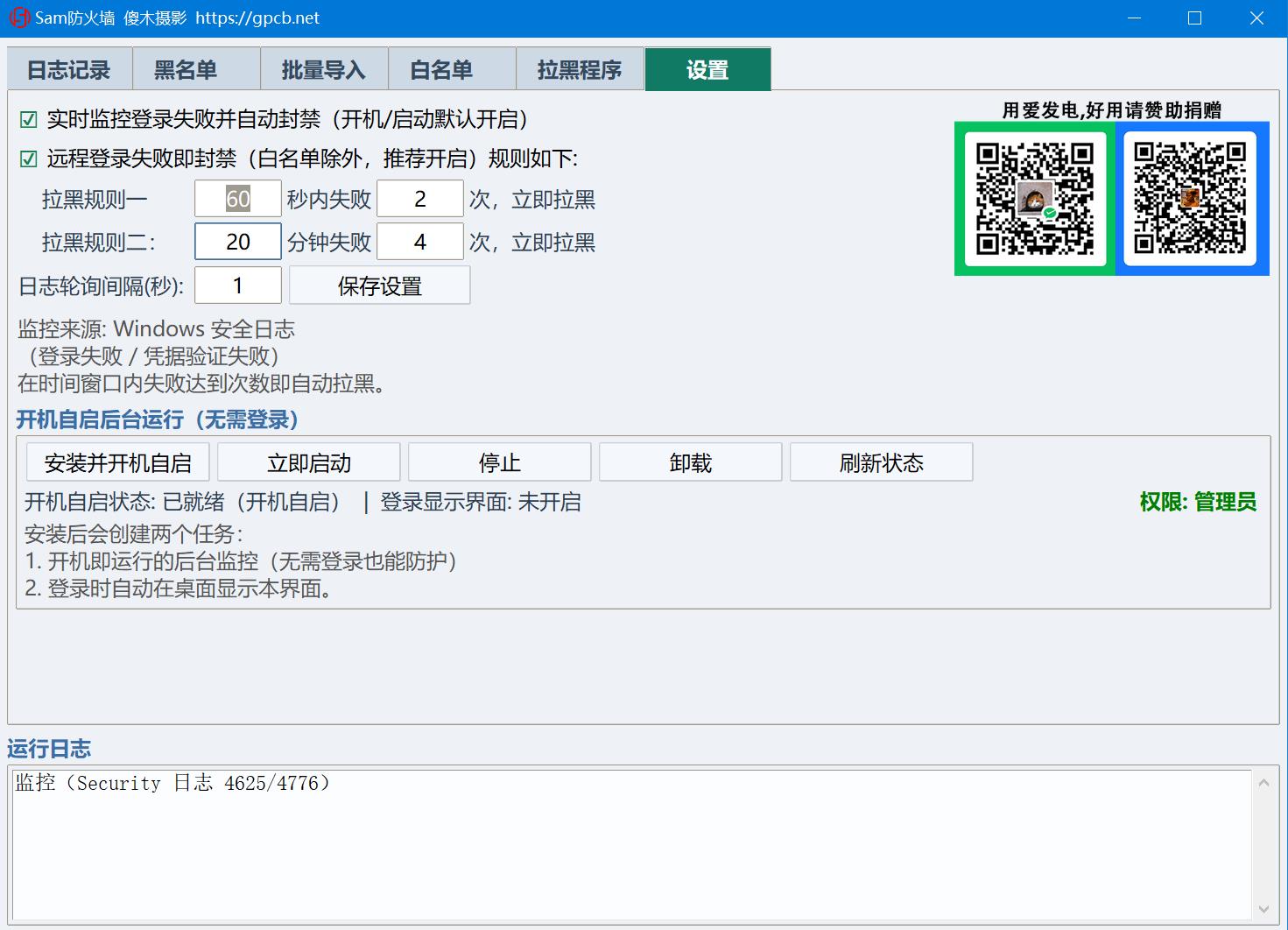Click the run log scrollbar down arrow
Image resolution: width=1288 pixels, height=930 pixels.
point(1263,909)
